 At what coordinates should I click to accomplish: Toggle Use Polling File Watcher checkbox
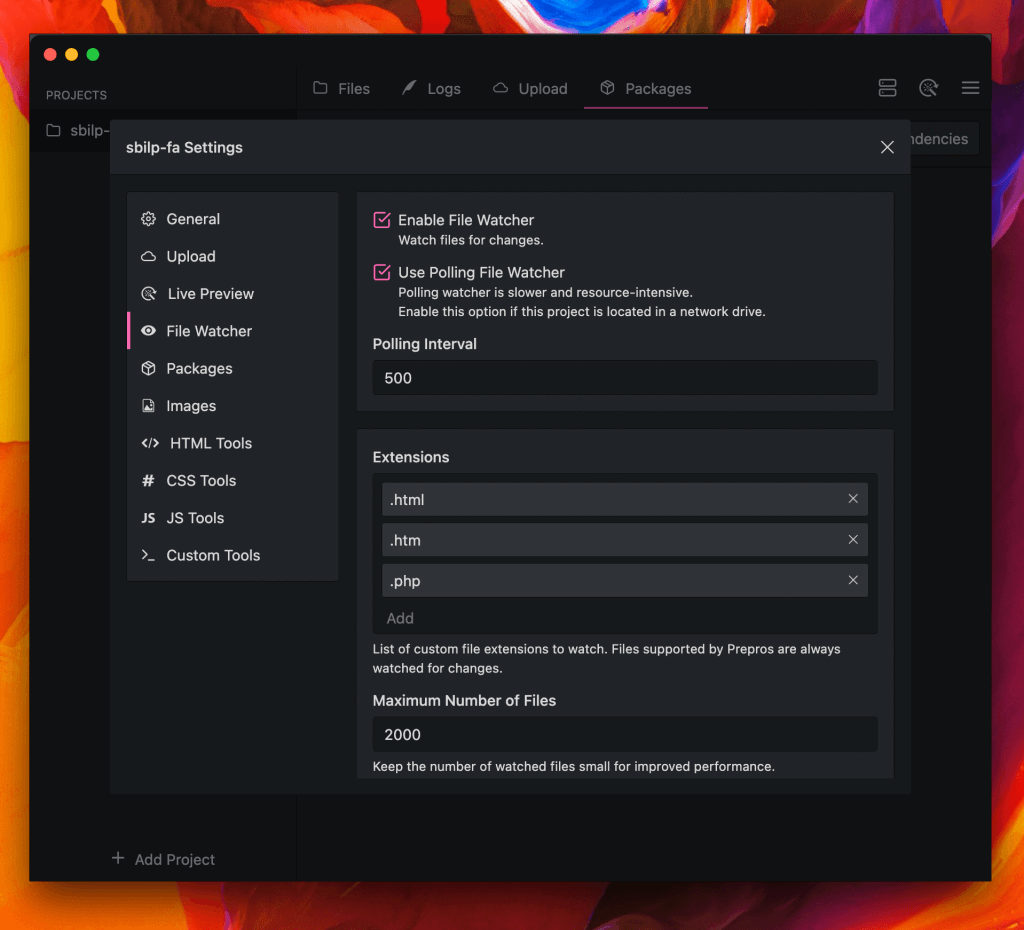click(x=381, y=272)
